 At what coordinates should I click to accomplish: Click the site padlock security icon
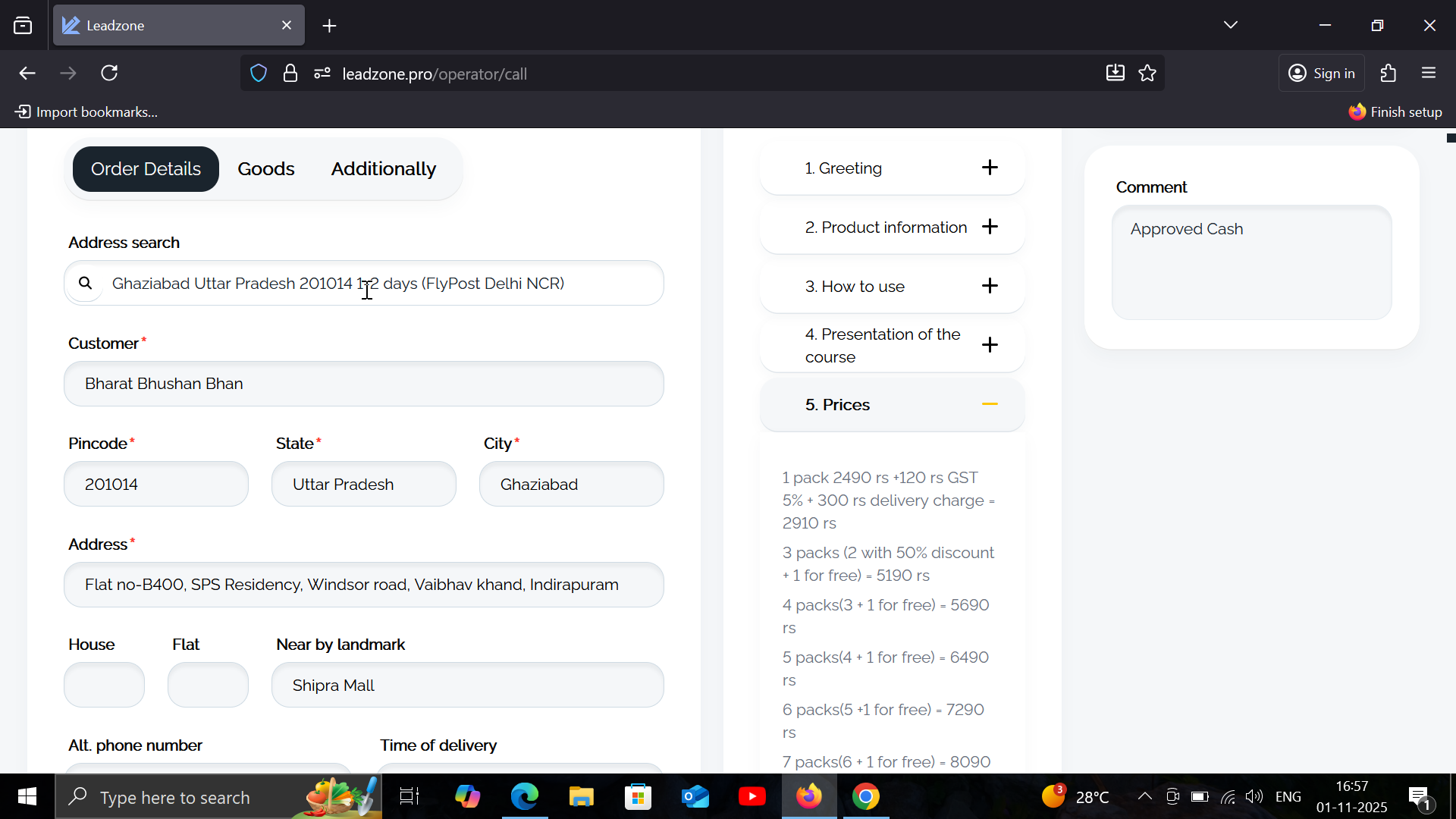point(290,74)
